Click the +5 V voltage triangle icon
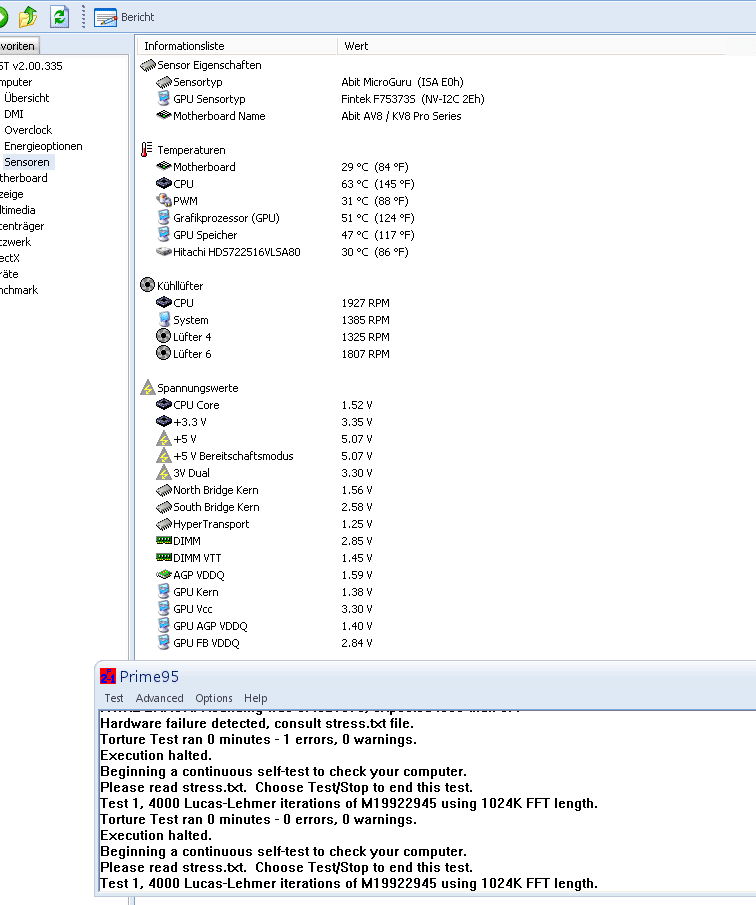The height and width of the screenshot is (905, 756). [x=164, y=439]
